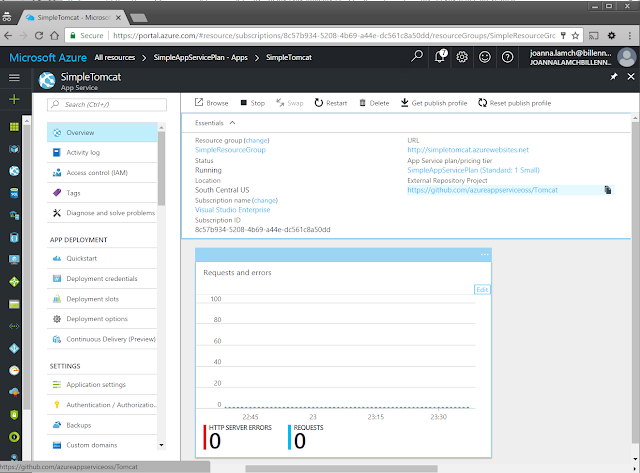Stop the SimpleTomcat app
The width and height of the screenshot is (640, 473).
pos(253,103)
